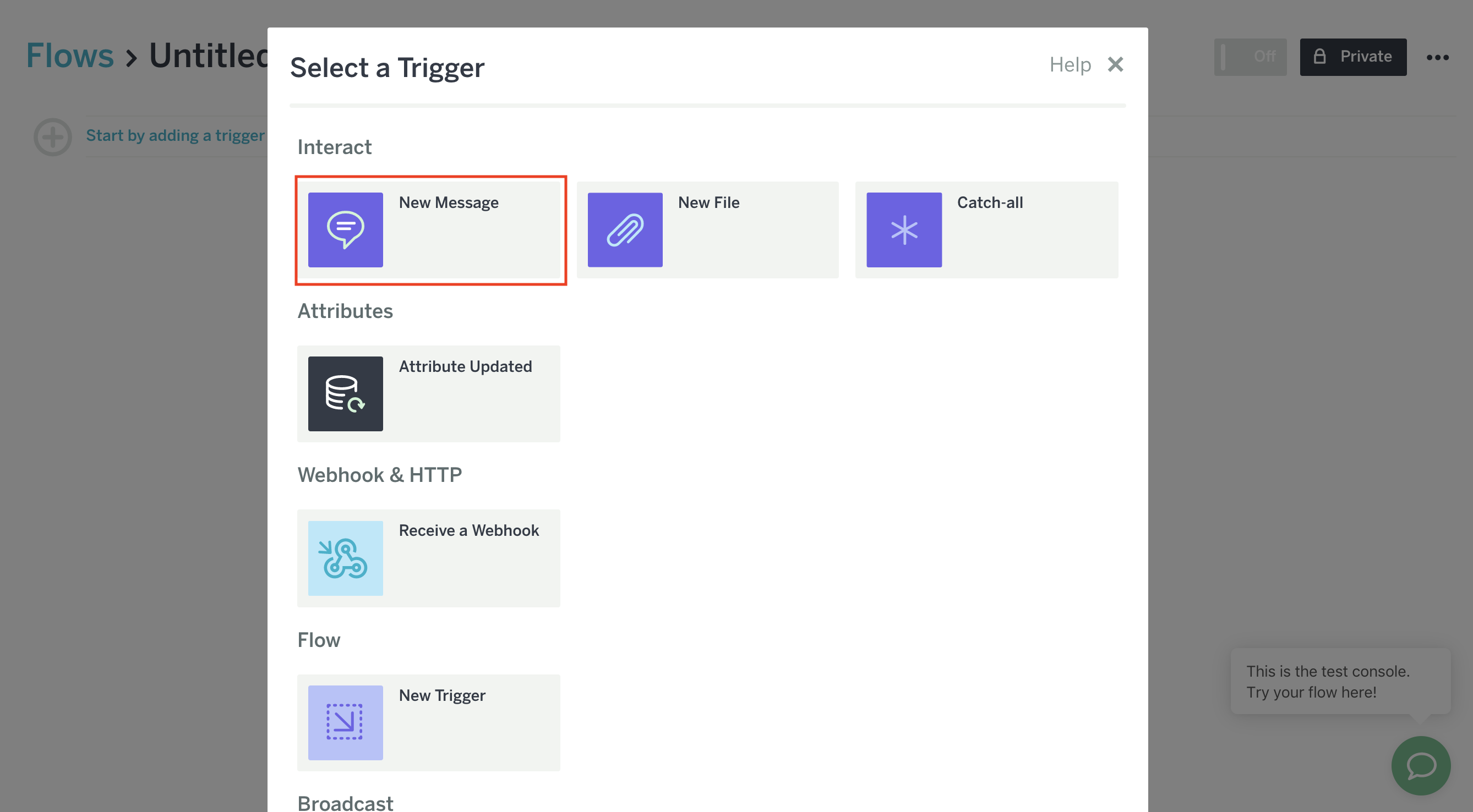Go back to Flows breadcrumb
This screenshot has width=1473, height=812.
(x=70, y=56)
